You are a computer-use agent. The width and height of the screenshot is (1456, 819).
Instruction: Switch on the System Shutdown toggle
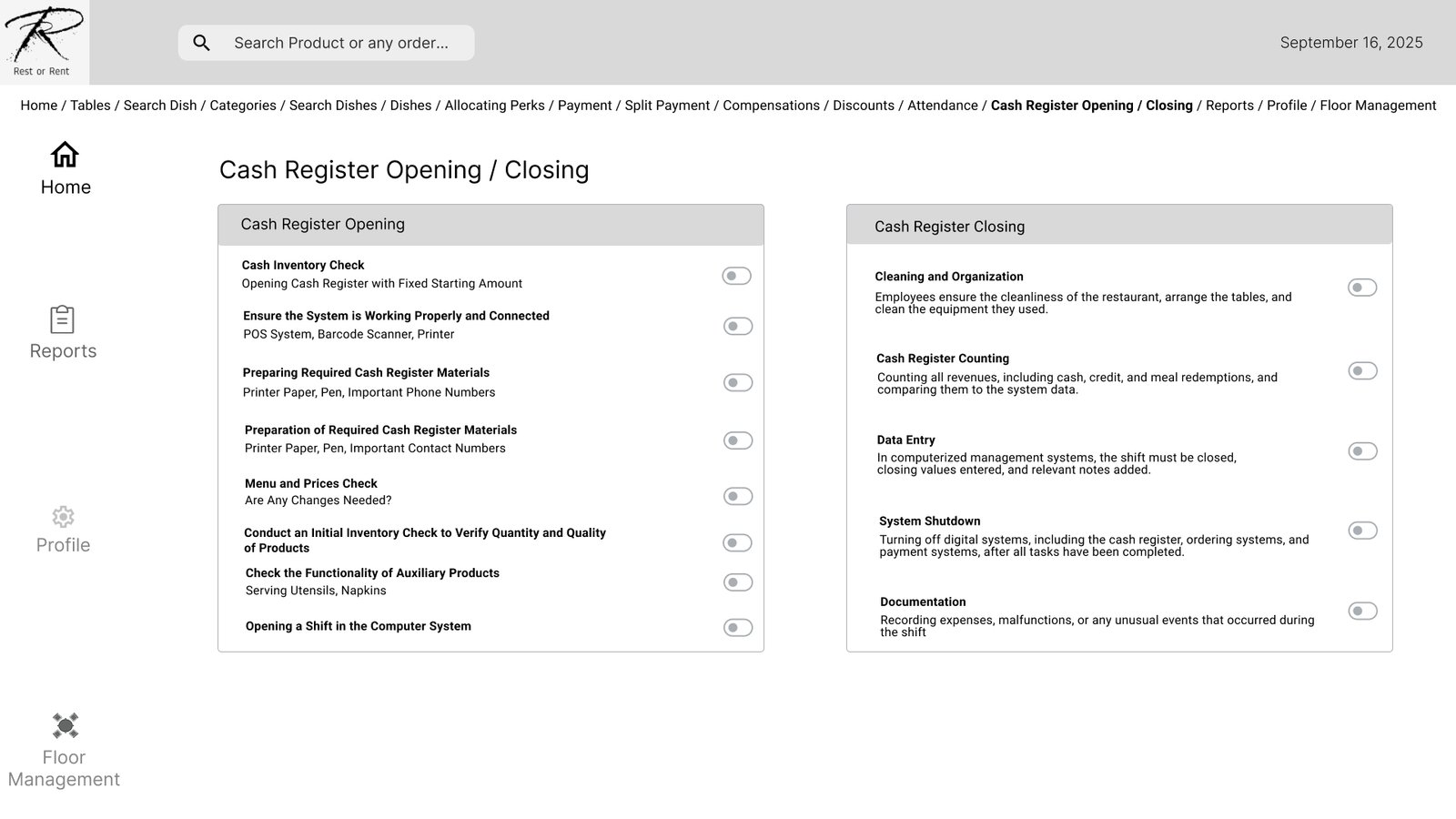point(1361,531)
